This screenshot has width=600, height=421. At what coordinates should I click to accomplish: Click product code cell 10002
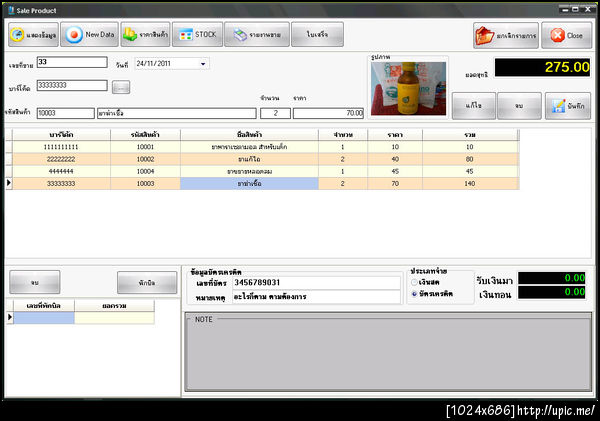pyautogui.click(x=145, y=159)
